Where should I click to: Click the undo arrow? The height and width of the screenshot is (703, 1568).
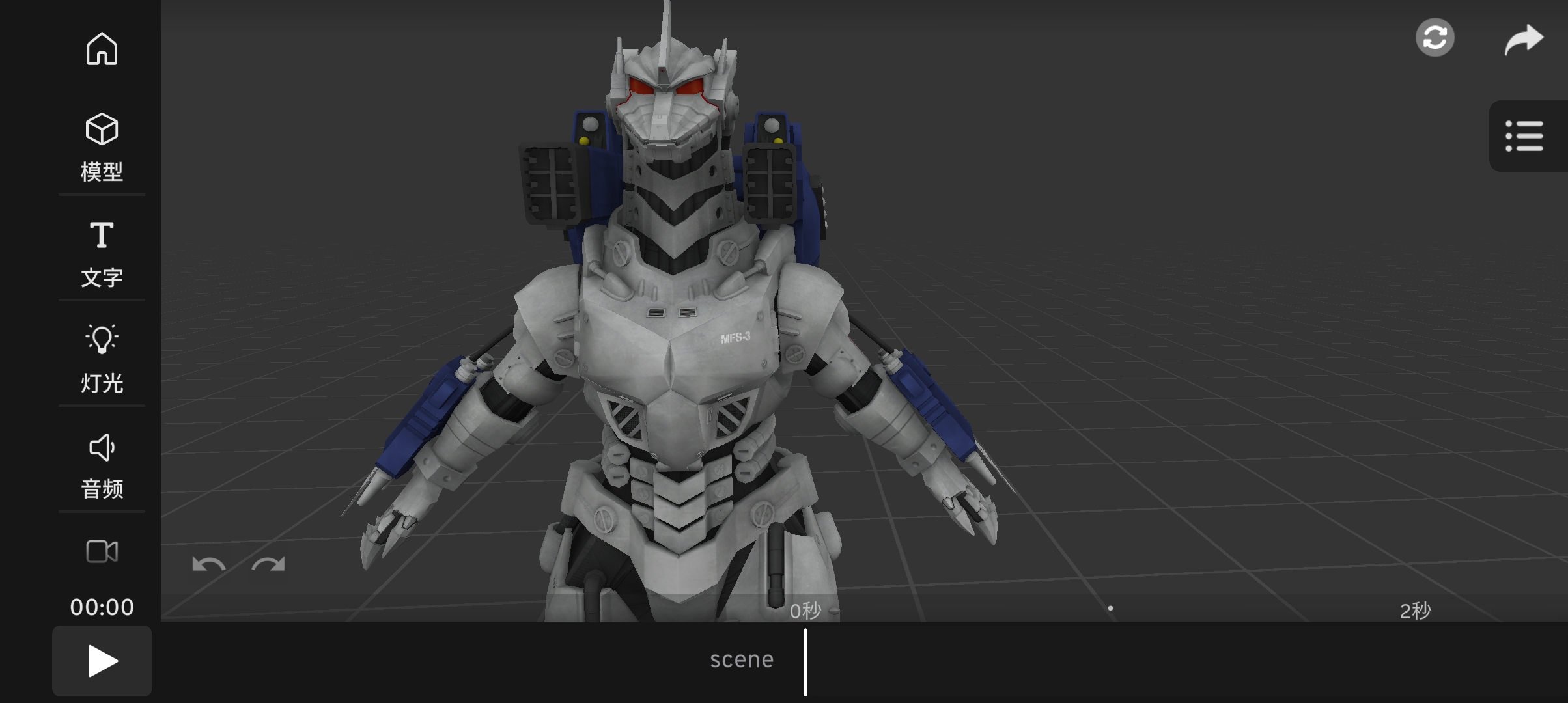(208, 565)
